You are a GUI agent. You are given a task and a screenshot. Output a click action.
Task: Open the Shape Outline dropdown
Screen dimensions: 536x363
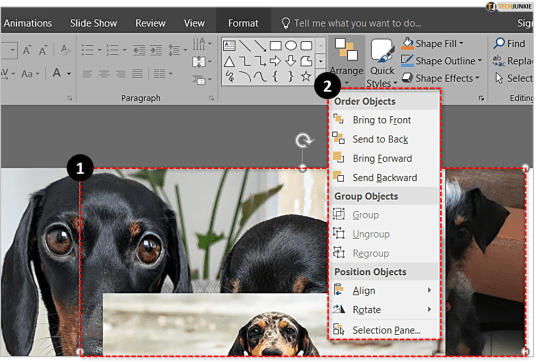click(441, 61)
